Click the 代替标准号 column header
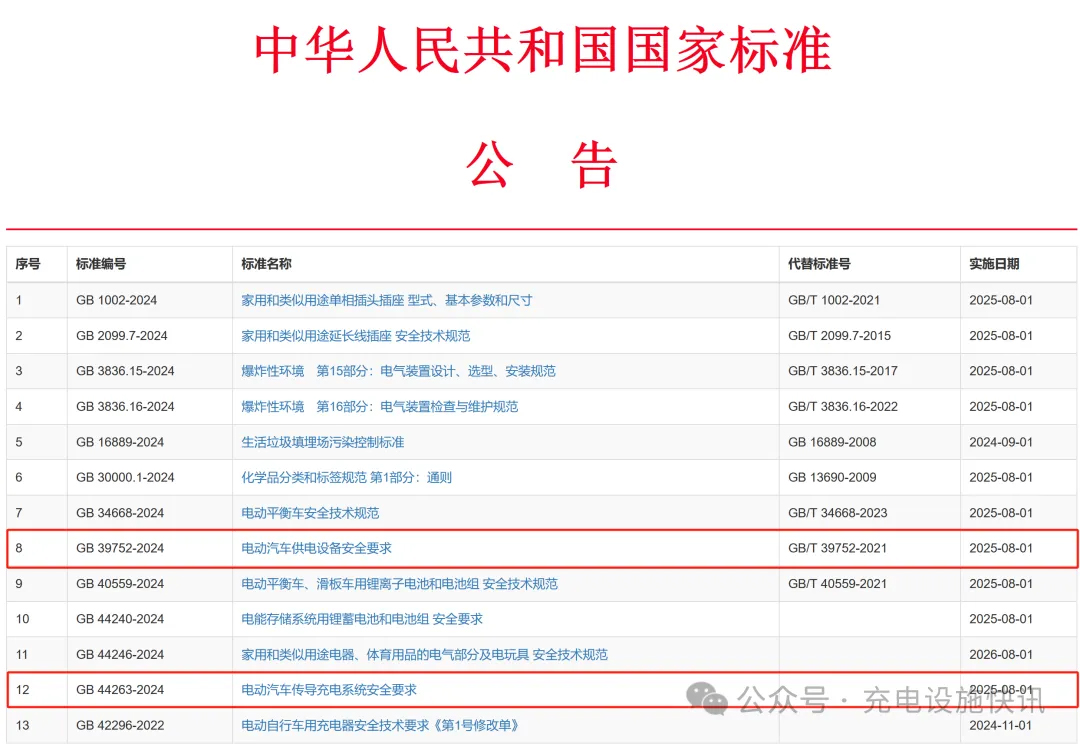1080x744 pixels. point(819,264)
